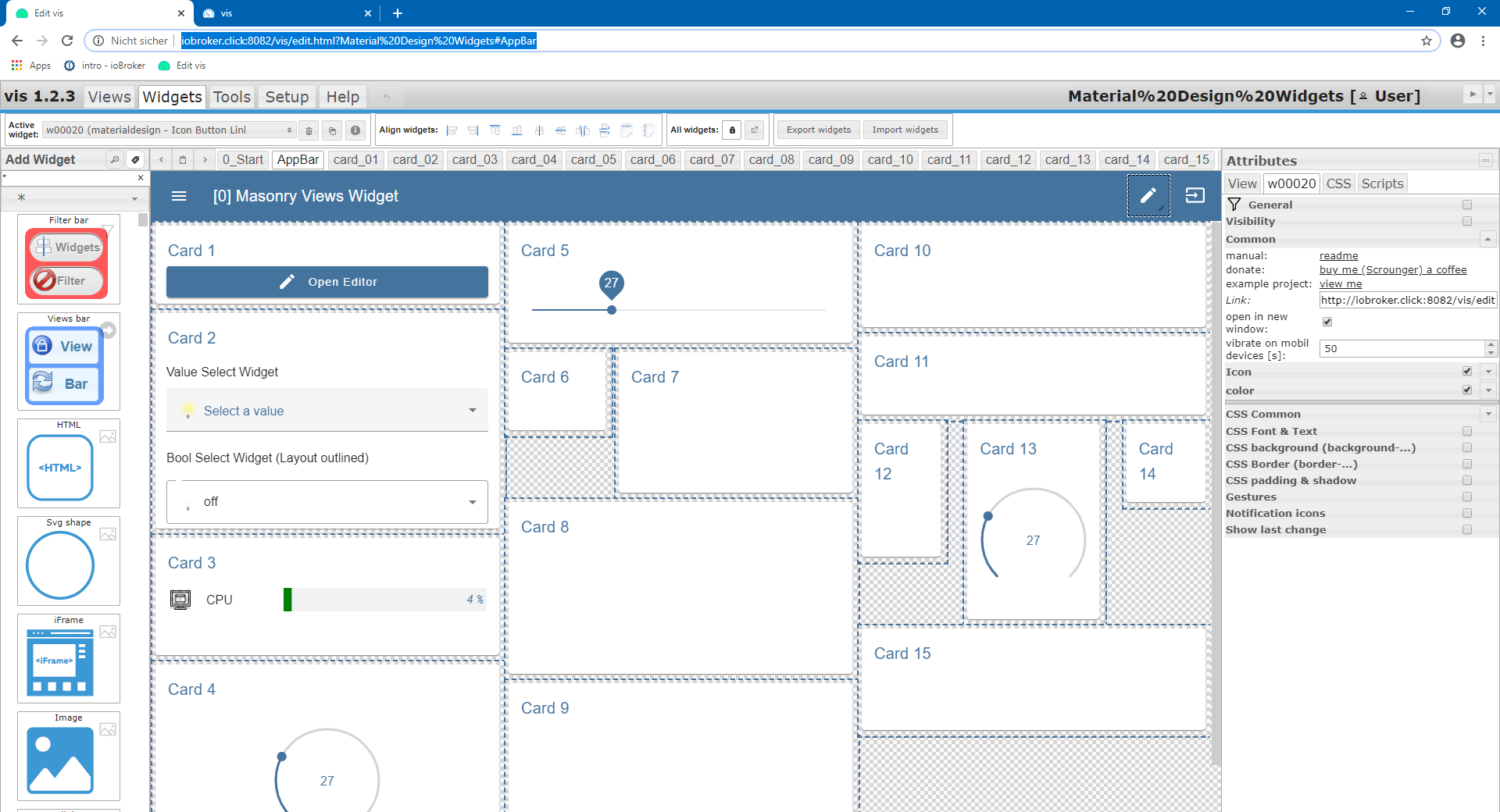The height and width of the screenshot is (812, 1500).
Task: Collapse the Common attributes section
Action: coord(1487,239)
